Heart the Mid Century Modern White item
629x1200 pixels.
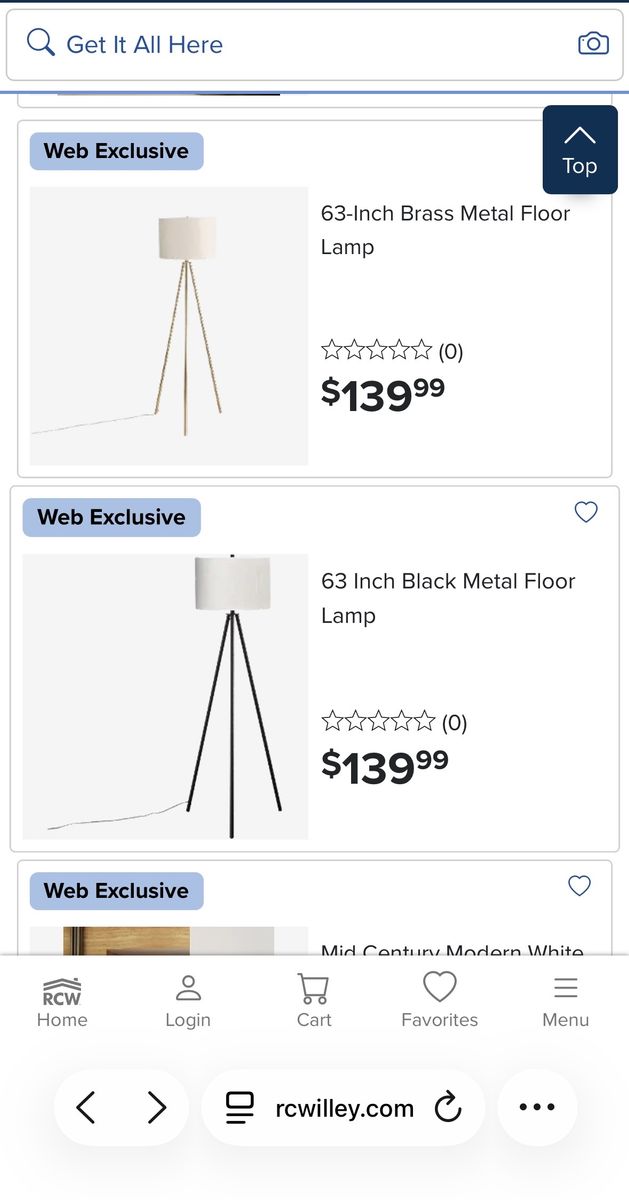click(x=578, y=886)
